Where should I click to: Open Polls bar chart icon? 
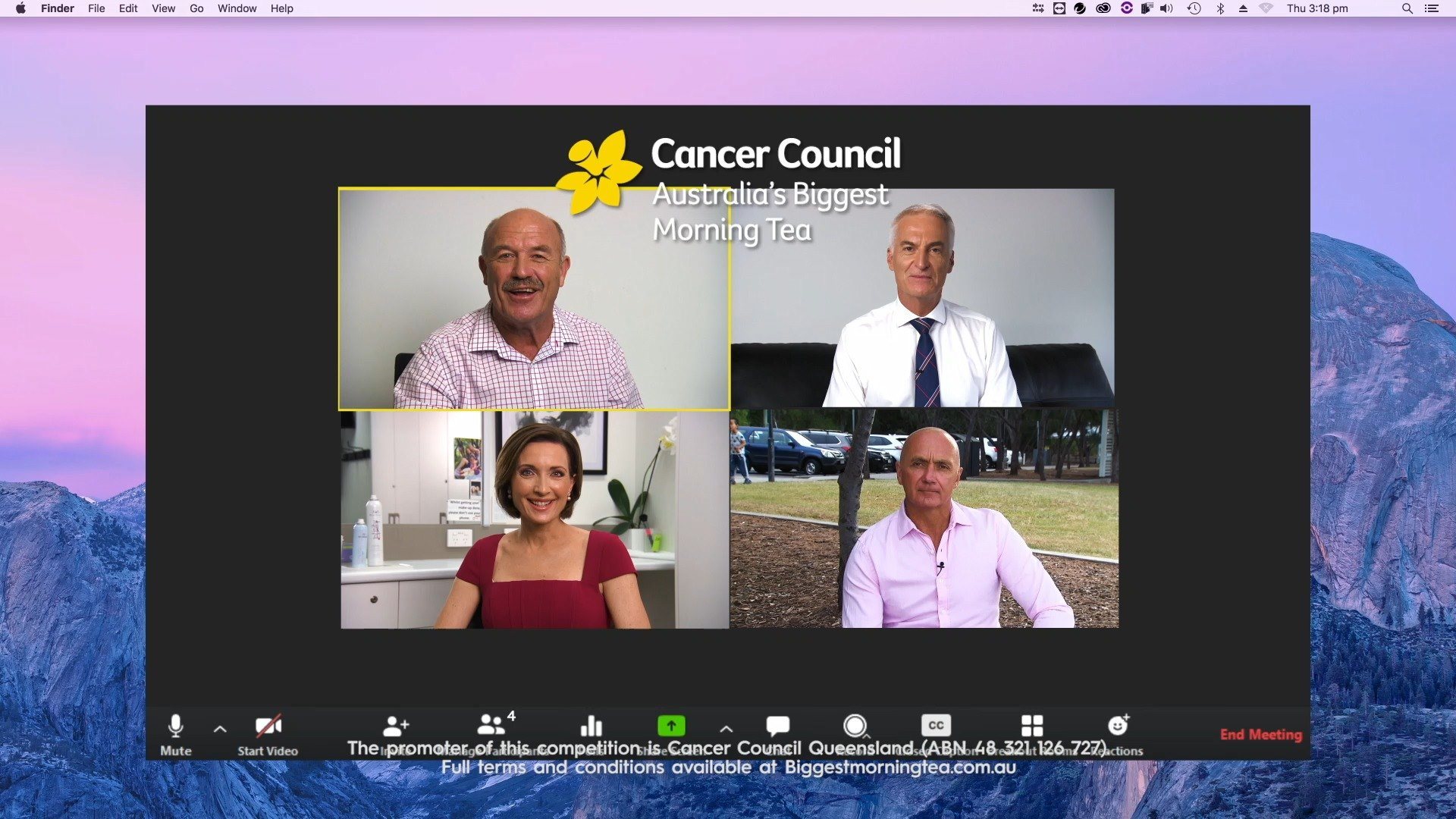[591, 726]
